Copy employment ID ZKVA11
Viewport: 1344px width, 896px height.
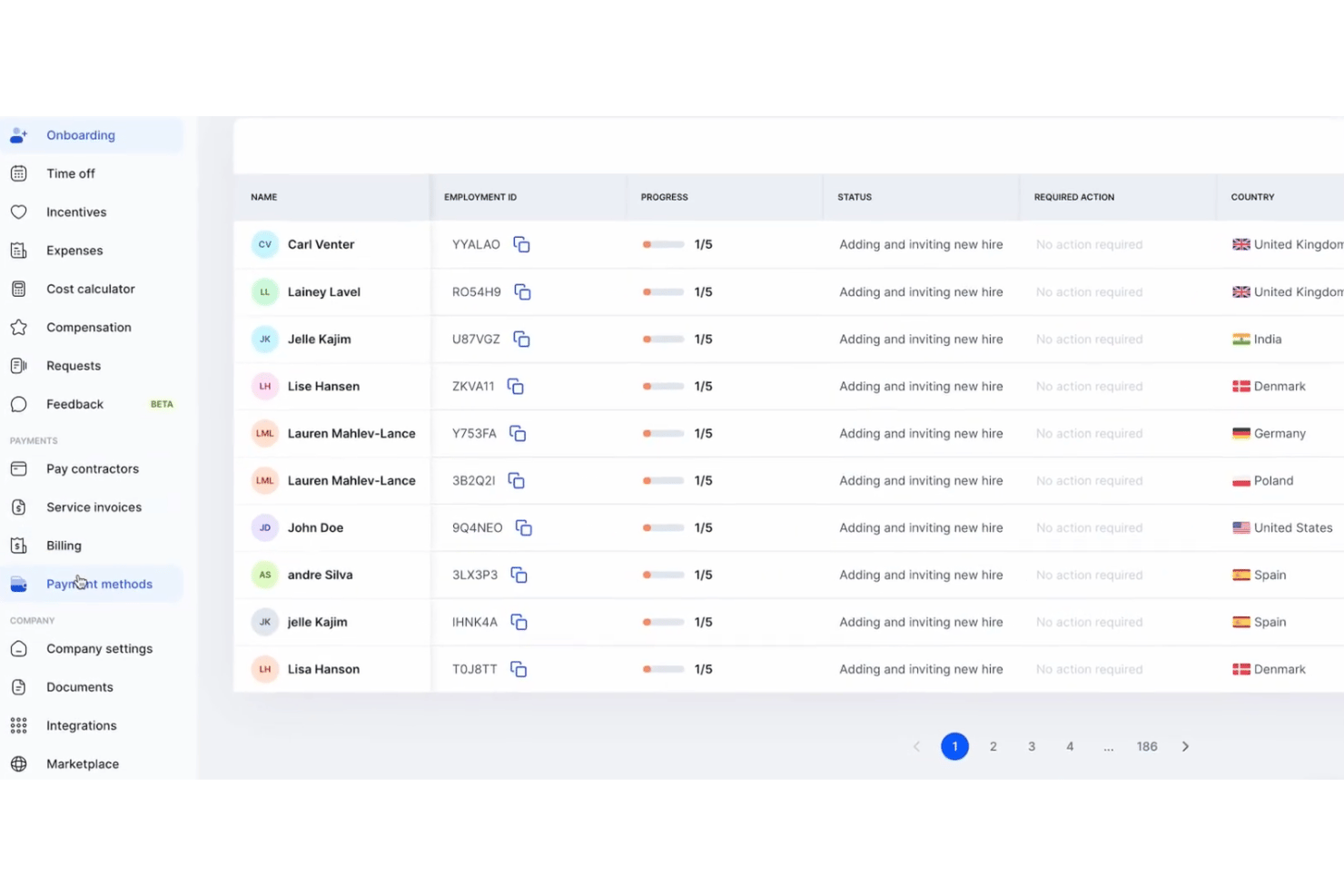(515, 386)
